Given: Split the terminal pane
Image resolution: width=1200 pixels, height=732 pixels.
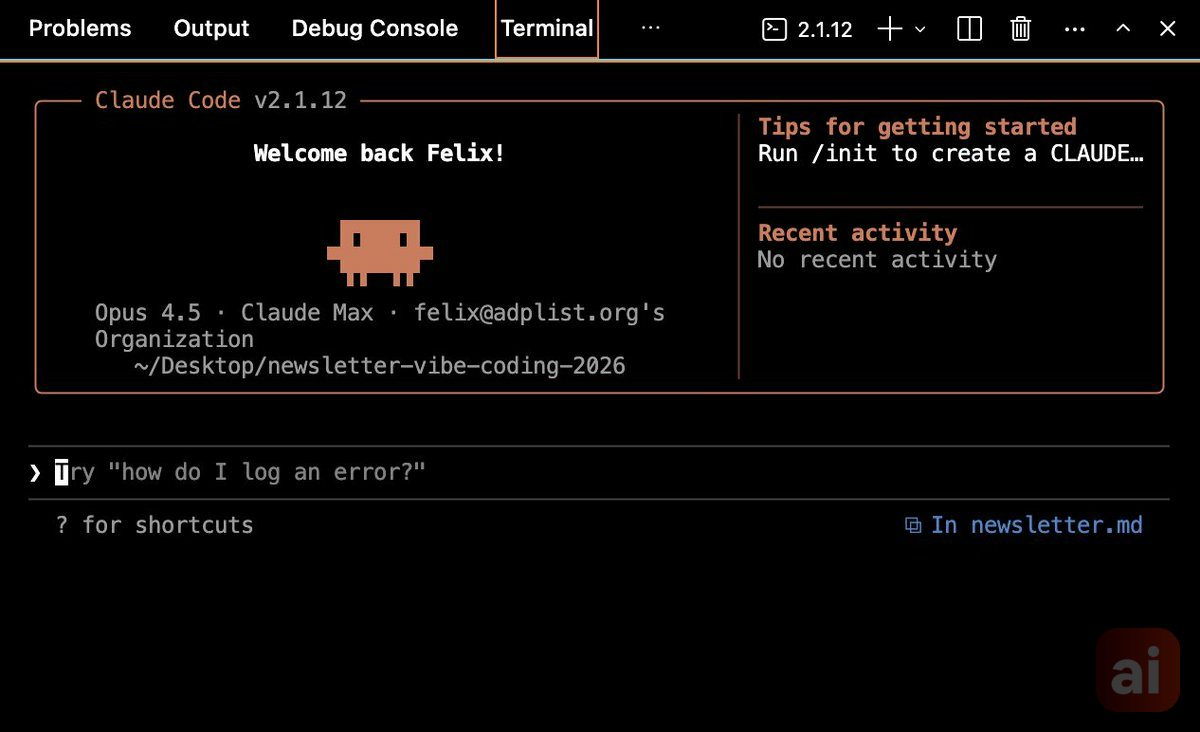Looking at the screenshot, I should pyautogui.click(x=969, y=29).
